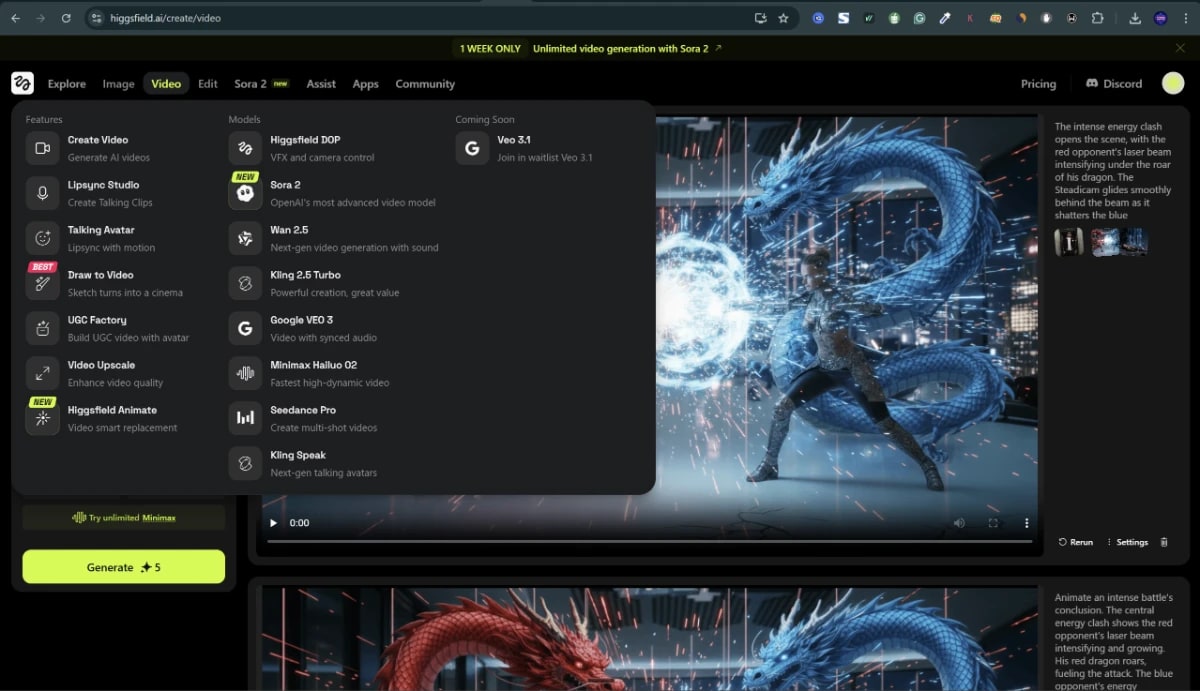Select the Minimax Hailuo 02 icon

click(245, 373)
